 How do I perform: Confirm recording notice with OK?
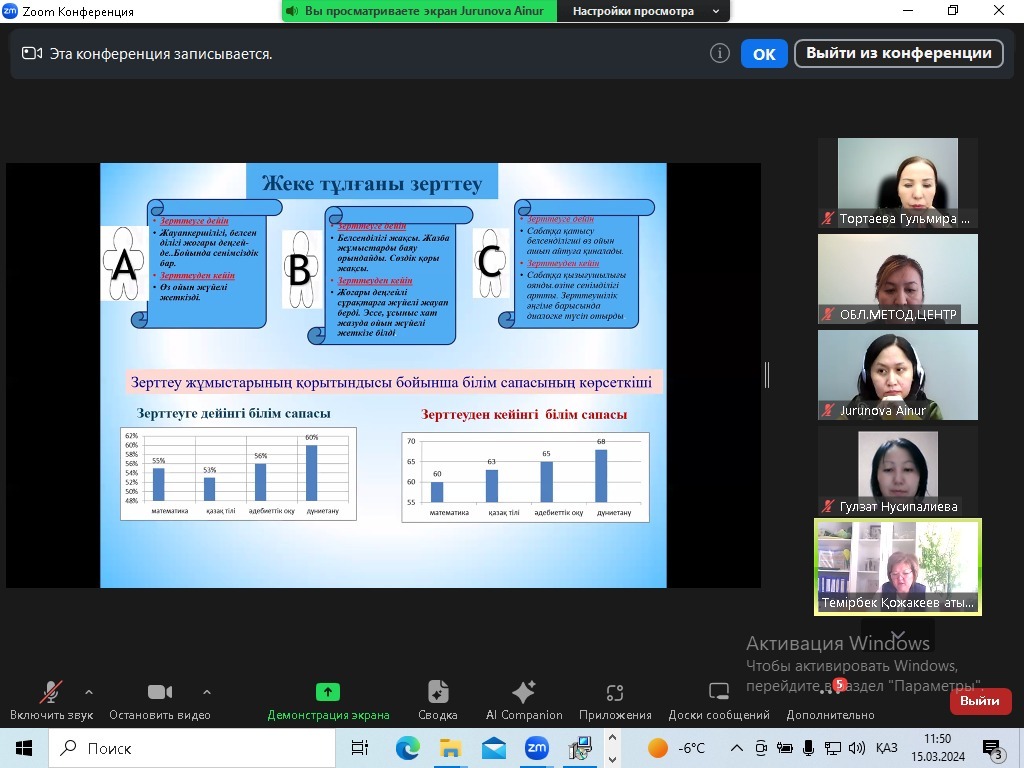click(x=764, y=54)
